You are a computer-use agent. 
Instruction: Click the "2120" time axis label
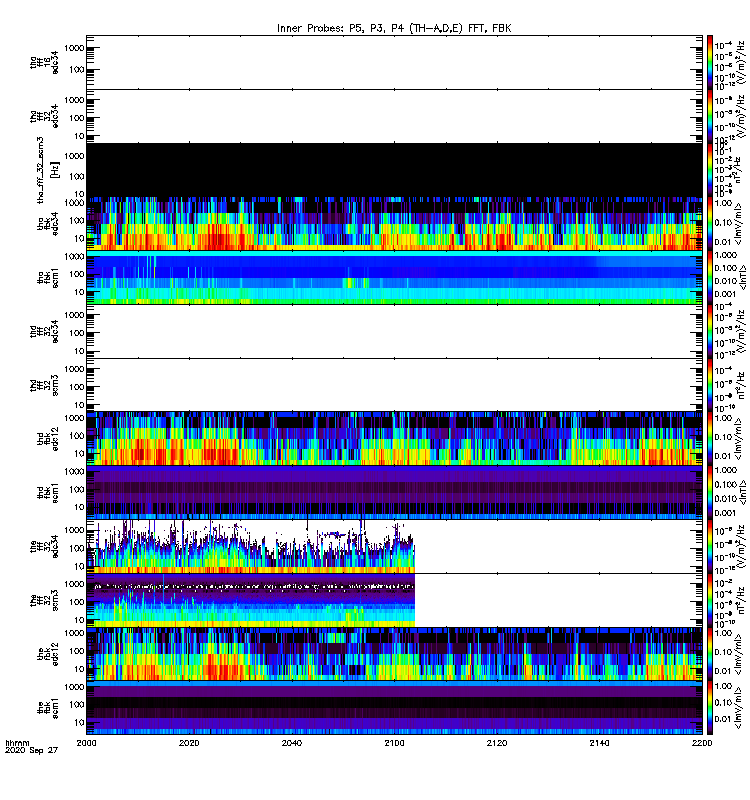(x=497, y=742)
